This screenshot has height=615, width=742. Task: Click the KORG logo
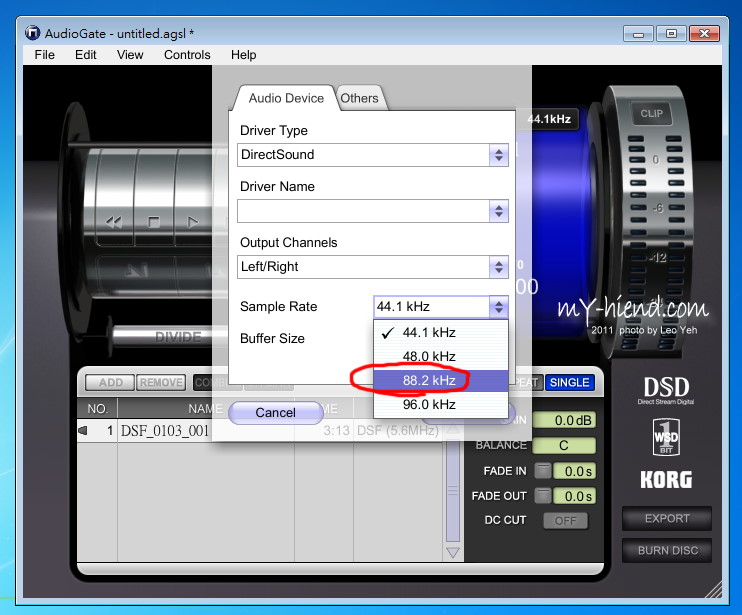click(x=666, y=480)
